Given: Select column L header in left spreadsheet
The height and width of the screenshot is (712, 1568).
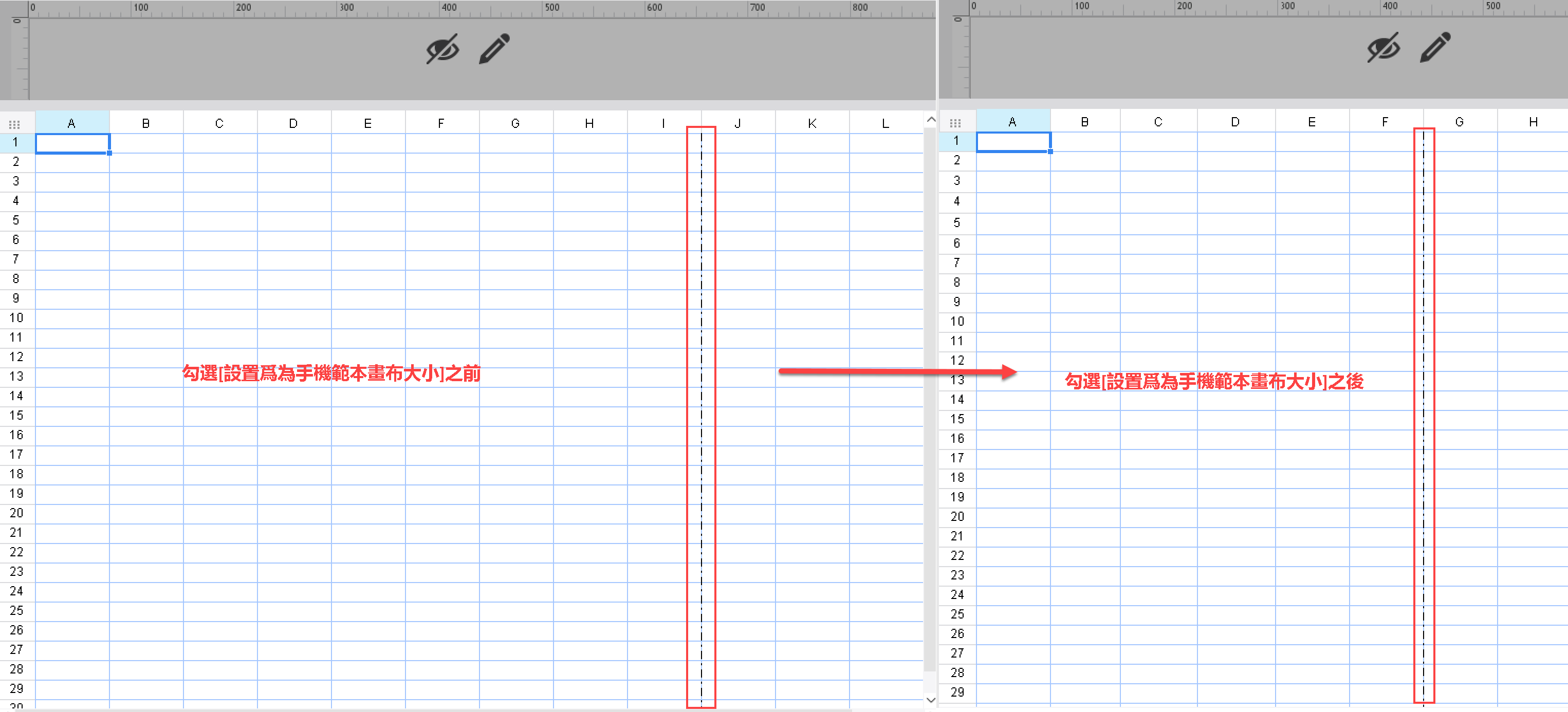Looking at the screenshot, I should tap(886, 123).
